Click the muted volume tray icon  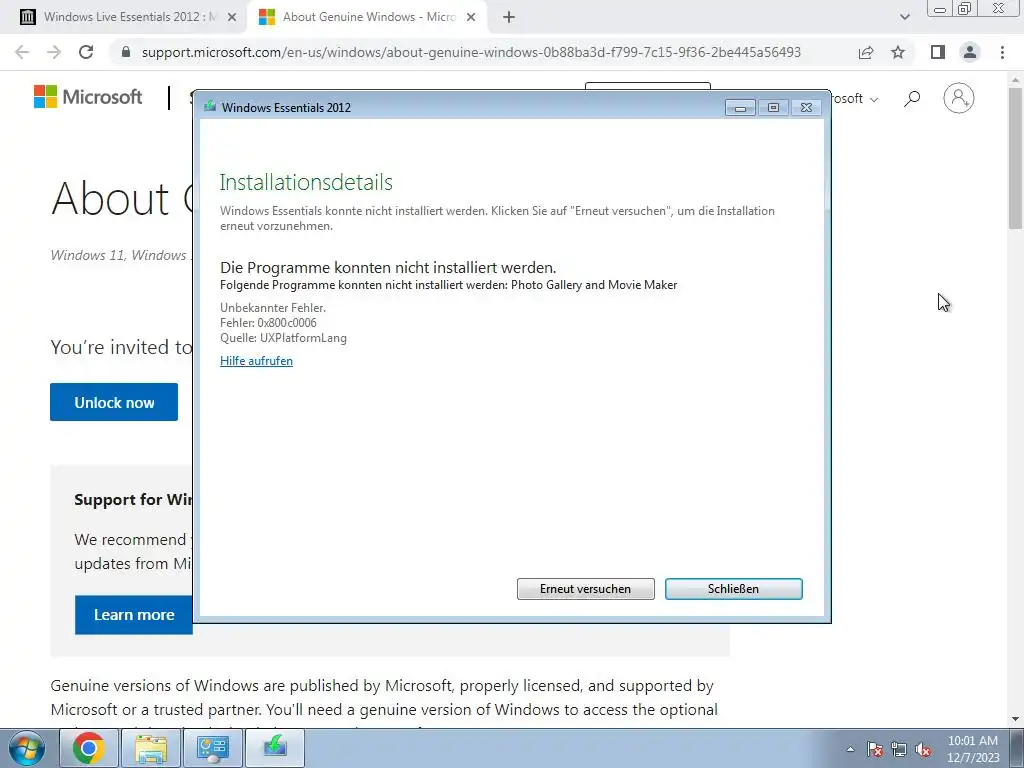tap(923, 749)
